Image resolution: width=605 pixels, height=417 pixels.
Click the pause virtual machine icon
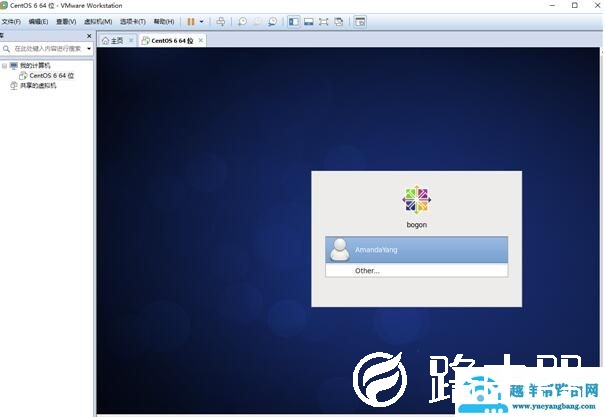coord(190,21)
